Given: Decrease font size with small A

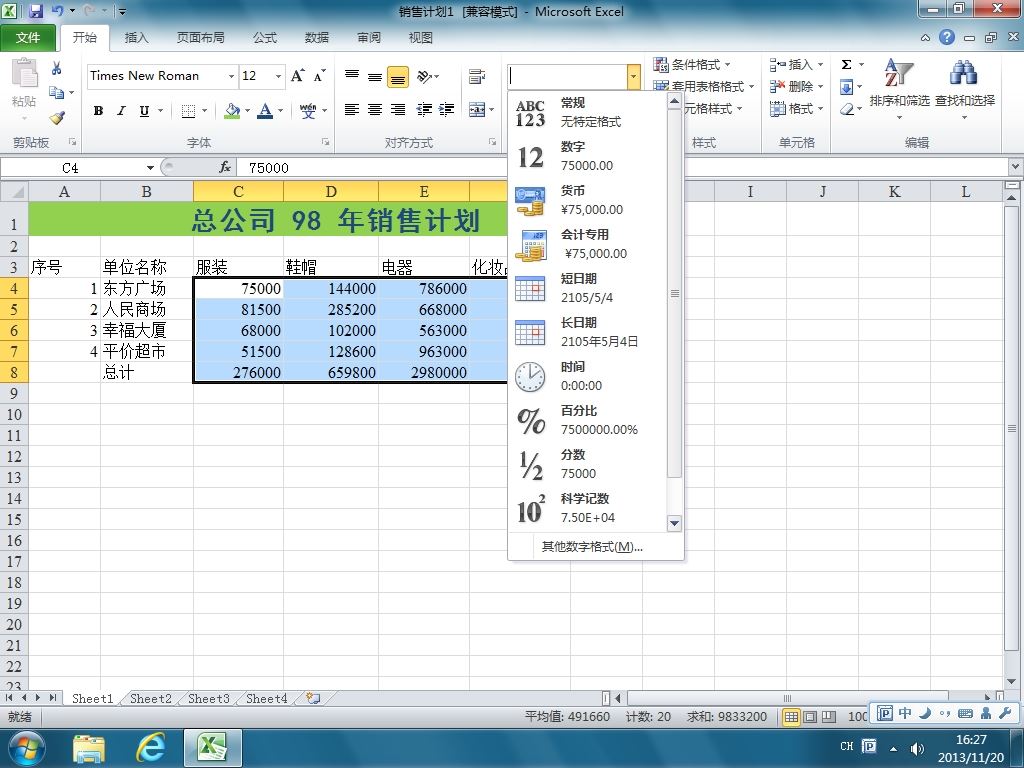Looking at the screenshot, I should (x=319, y=76).
